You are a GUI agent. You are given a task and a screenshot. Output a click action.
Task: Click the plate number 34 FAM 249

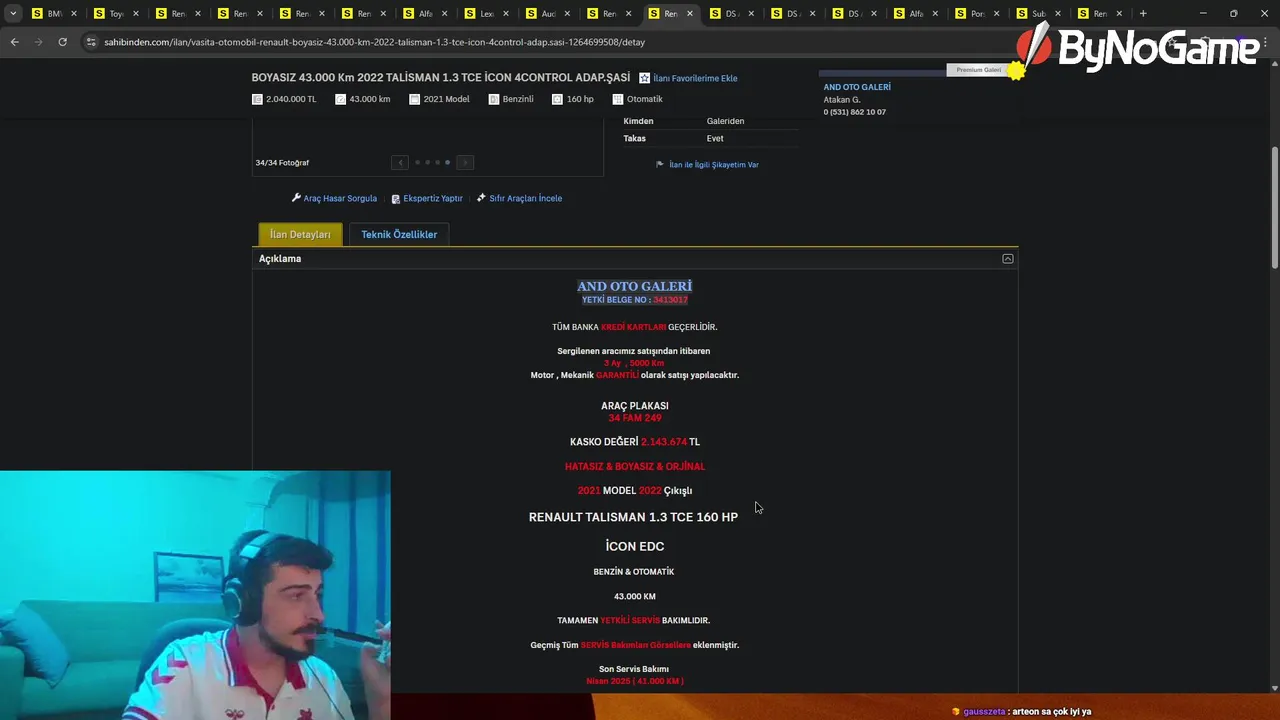tap(635, 418)
